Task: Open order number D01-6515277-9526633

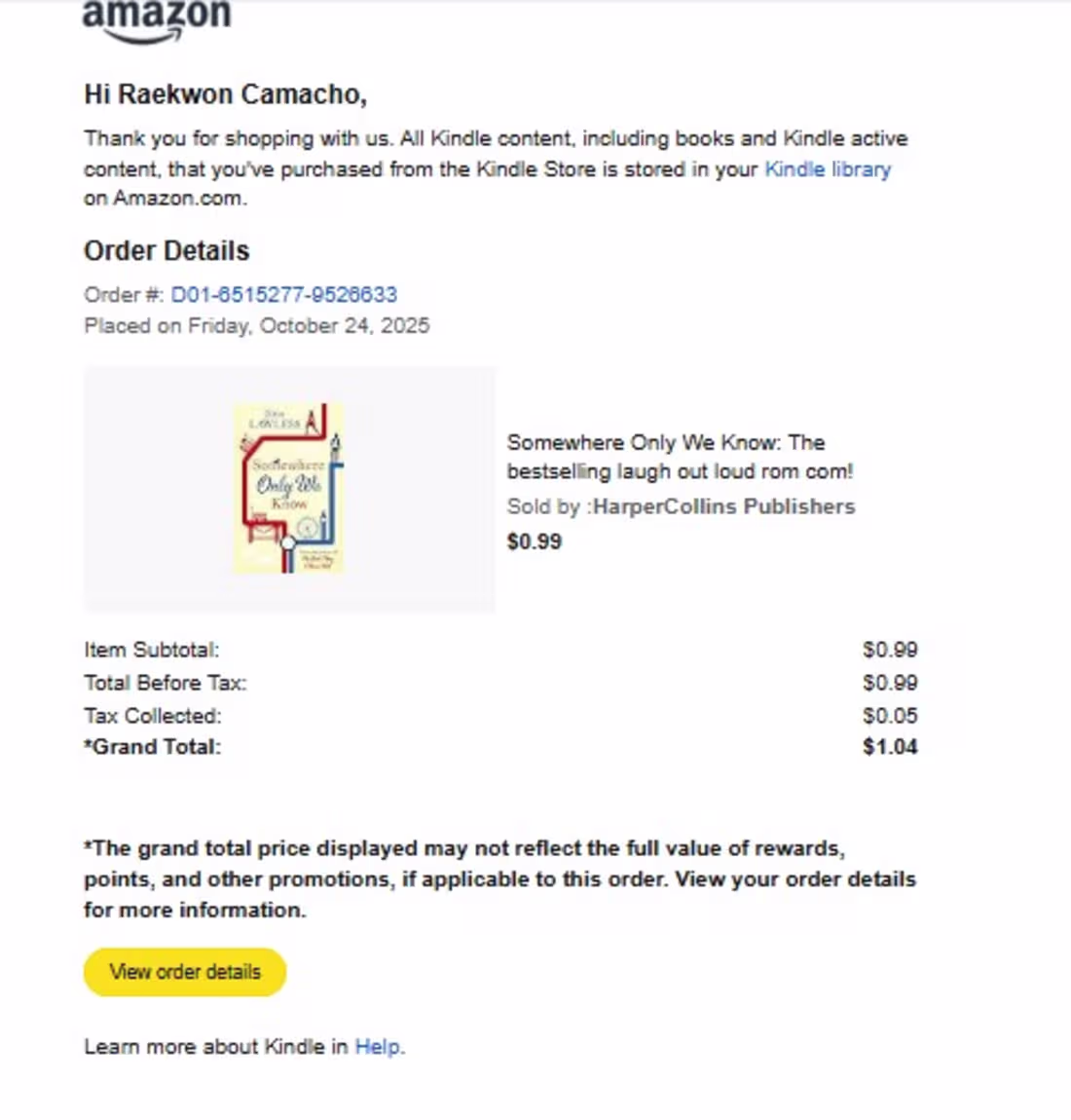Action: coord(283,294)
